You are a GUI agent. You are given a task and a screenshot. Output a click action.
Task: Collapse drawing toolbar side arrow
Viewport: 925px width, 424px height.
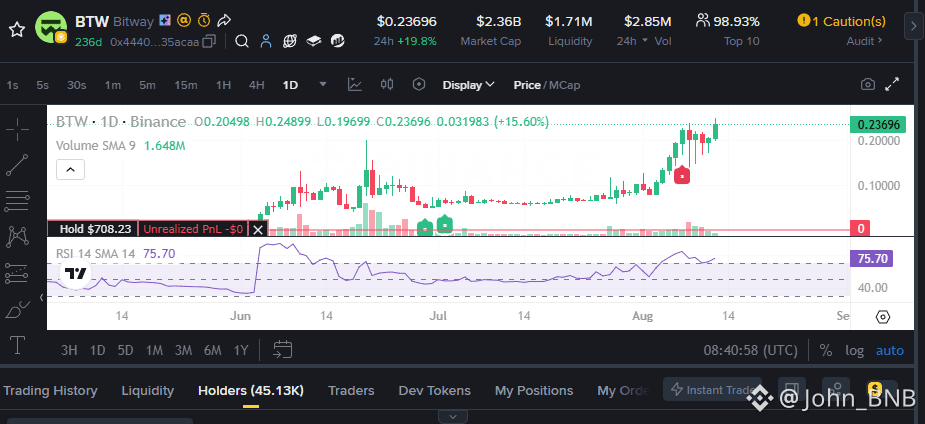[41, 297]
